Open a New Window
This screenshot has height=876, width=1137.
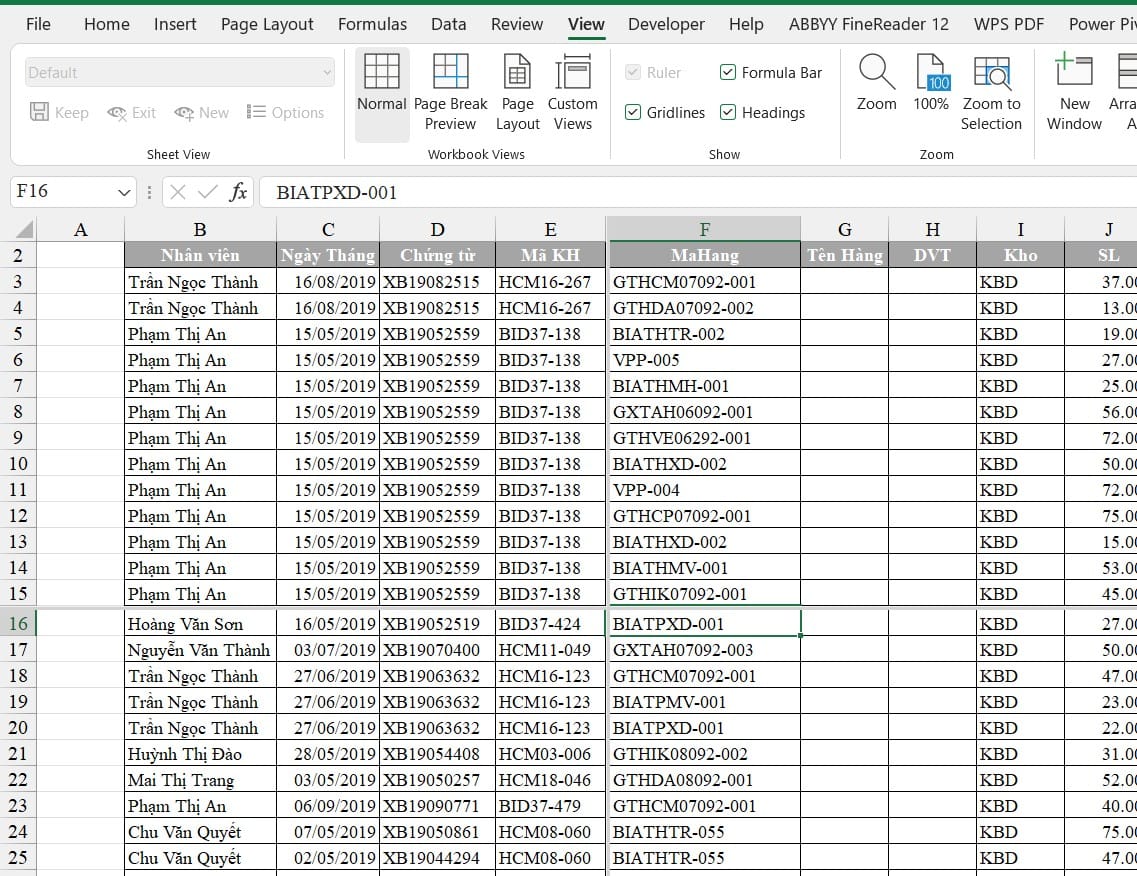coord(1074,92)
